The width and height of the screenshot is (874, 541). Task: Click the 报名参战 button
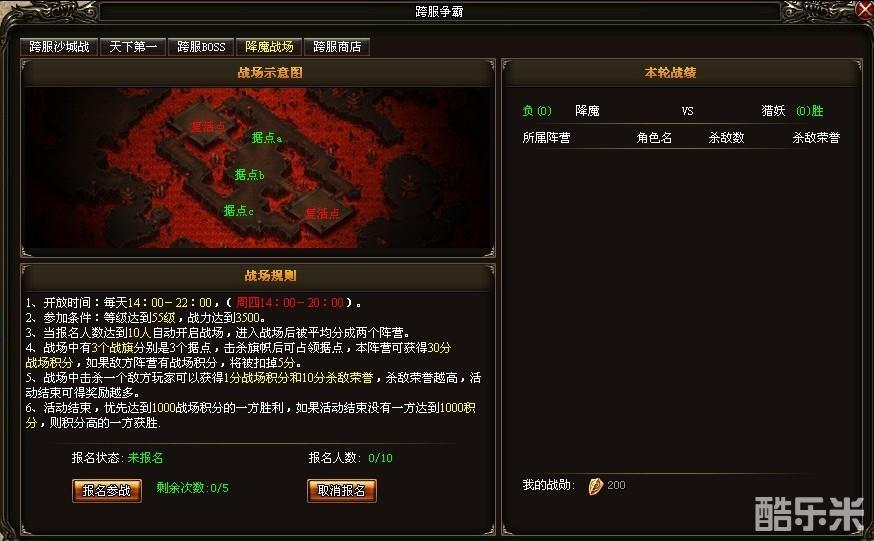[x=106, y=491]
